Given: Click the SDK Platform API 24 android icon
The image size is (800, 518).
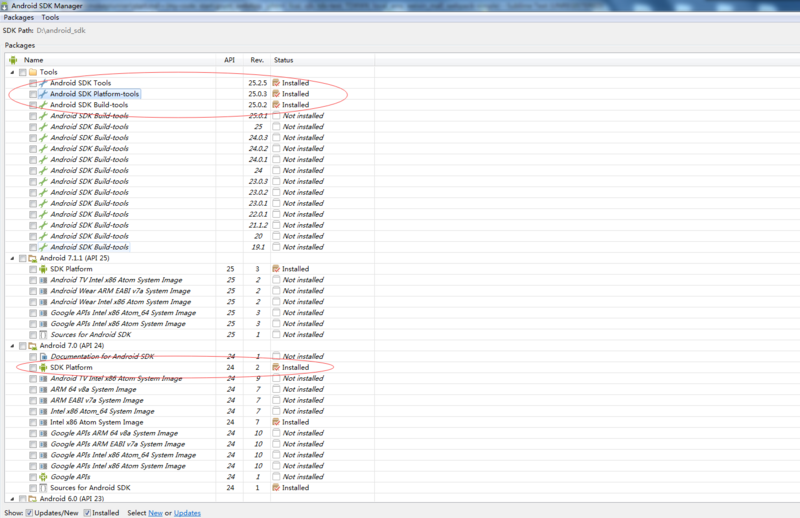Looking at the screenshot, I should pos(43,367).
